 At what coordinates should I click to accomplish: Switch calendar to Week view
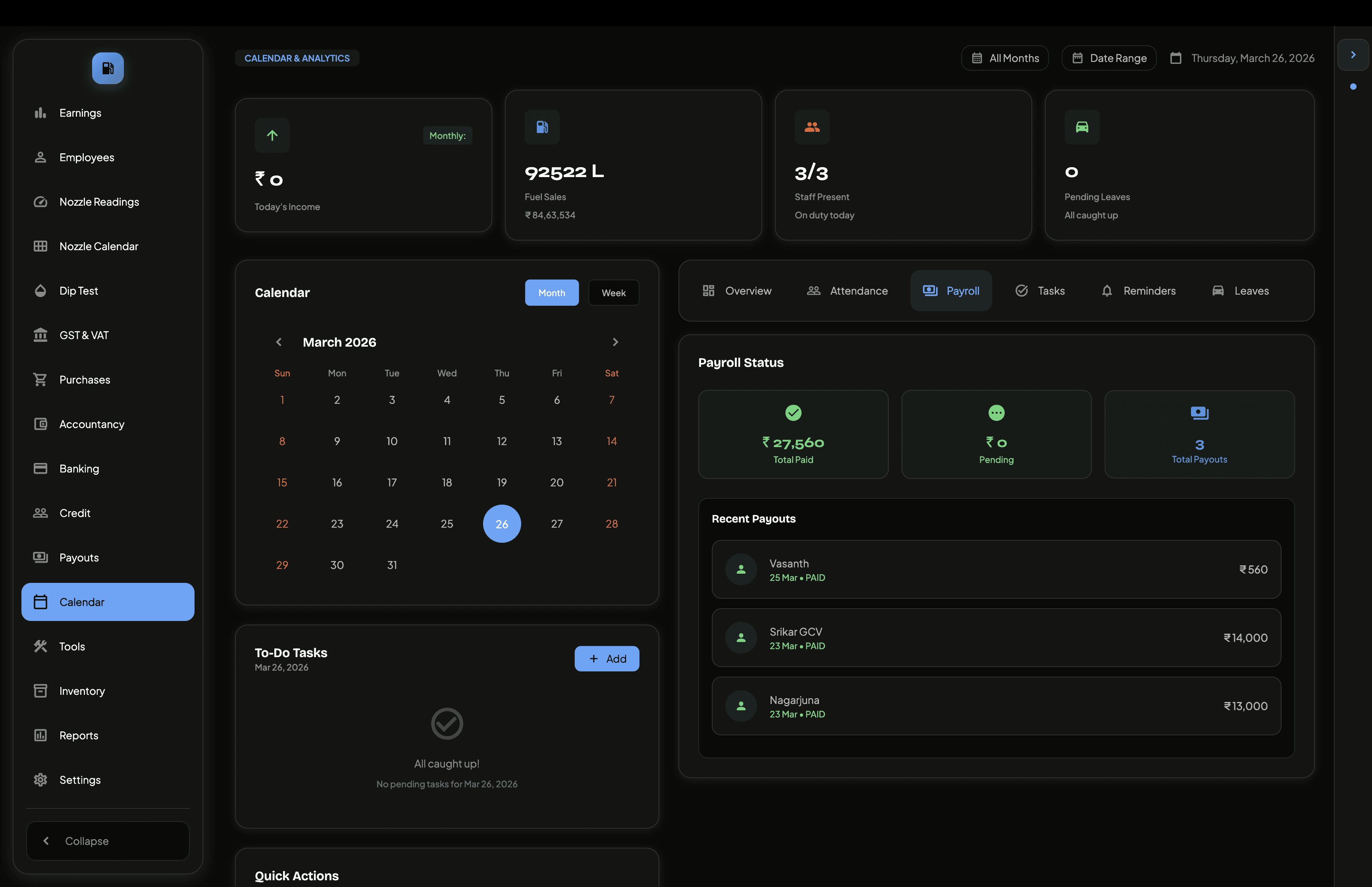613,293
